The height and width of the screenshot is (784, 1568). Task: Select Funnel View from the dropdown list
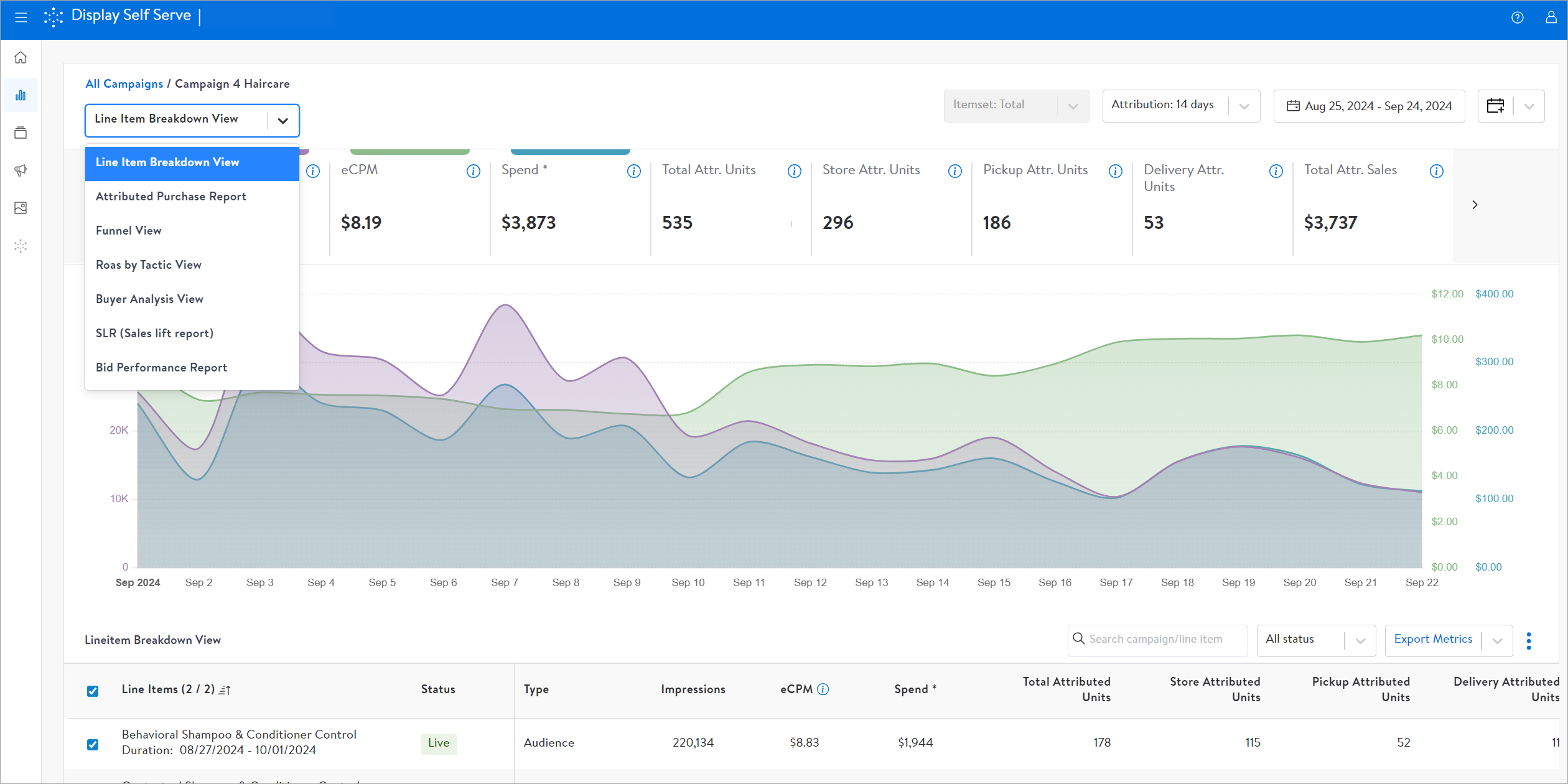click(129, 231)
